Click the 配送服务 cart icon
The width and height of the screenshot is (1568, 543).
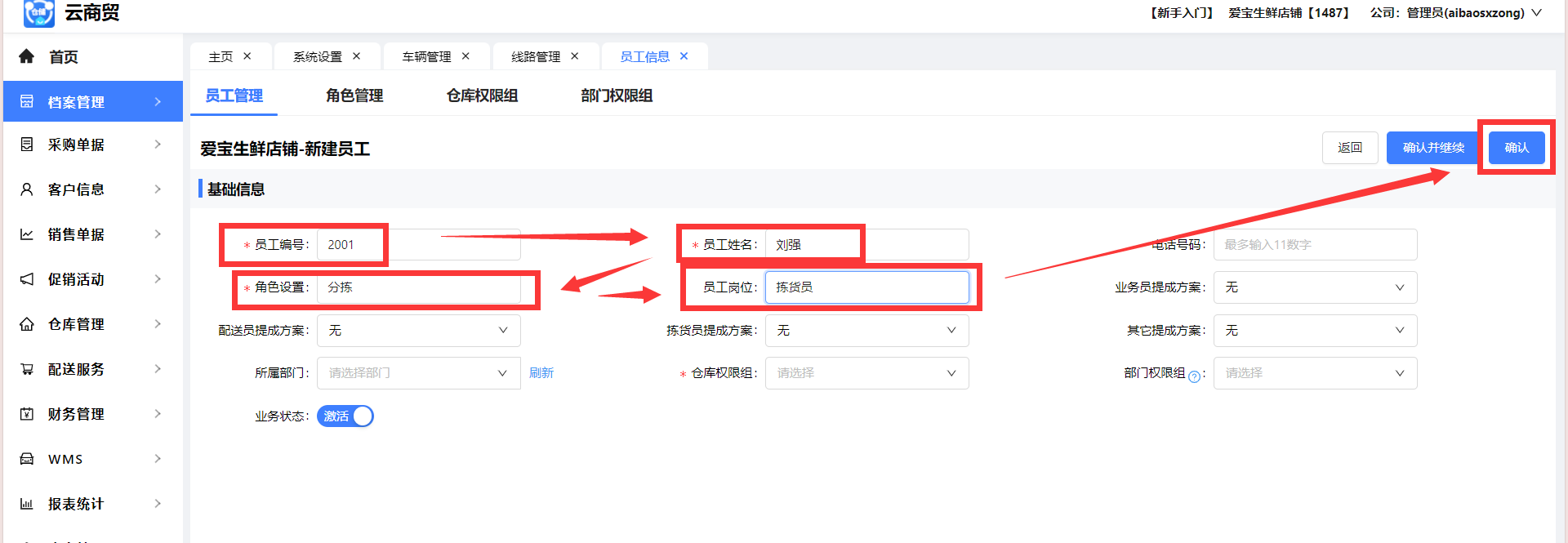(27, 369)
